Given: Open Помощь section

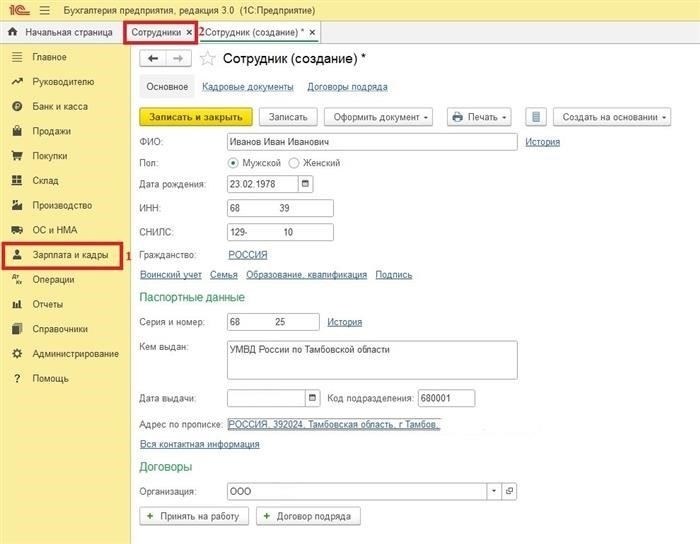Looking at the screenshot, I should 66,378.
